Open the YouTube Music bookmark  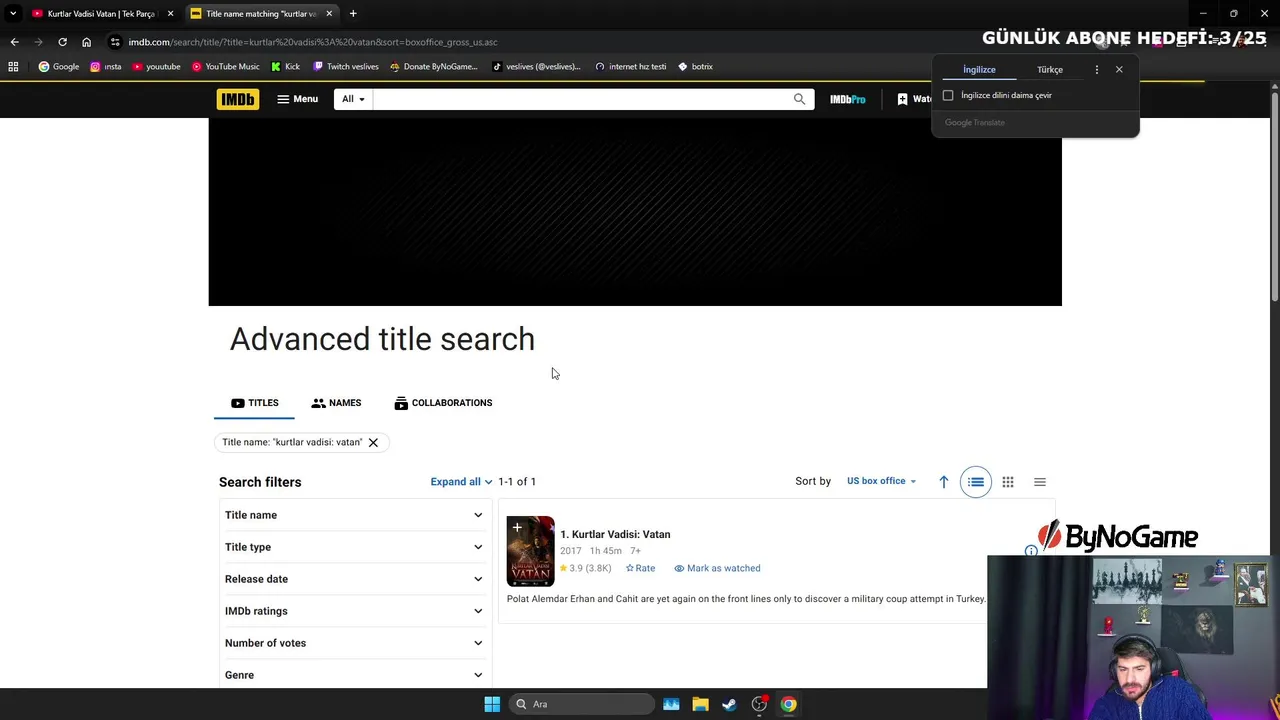coord(226,67)
